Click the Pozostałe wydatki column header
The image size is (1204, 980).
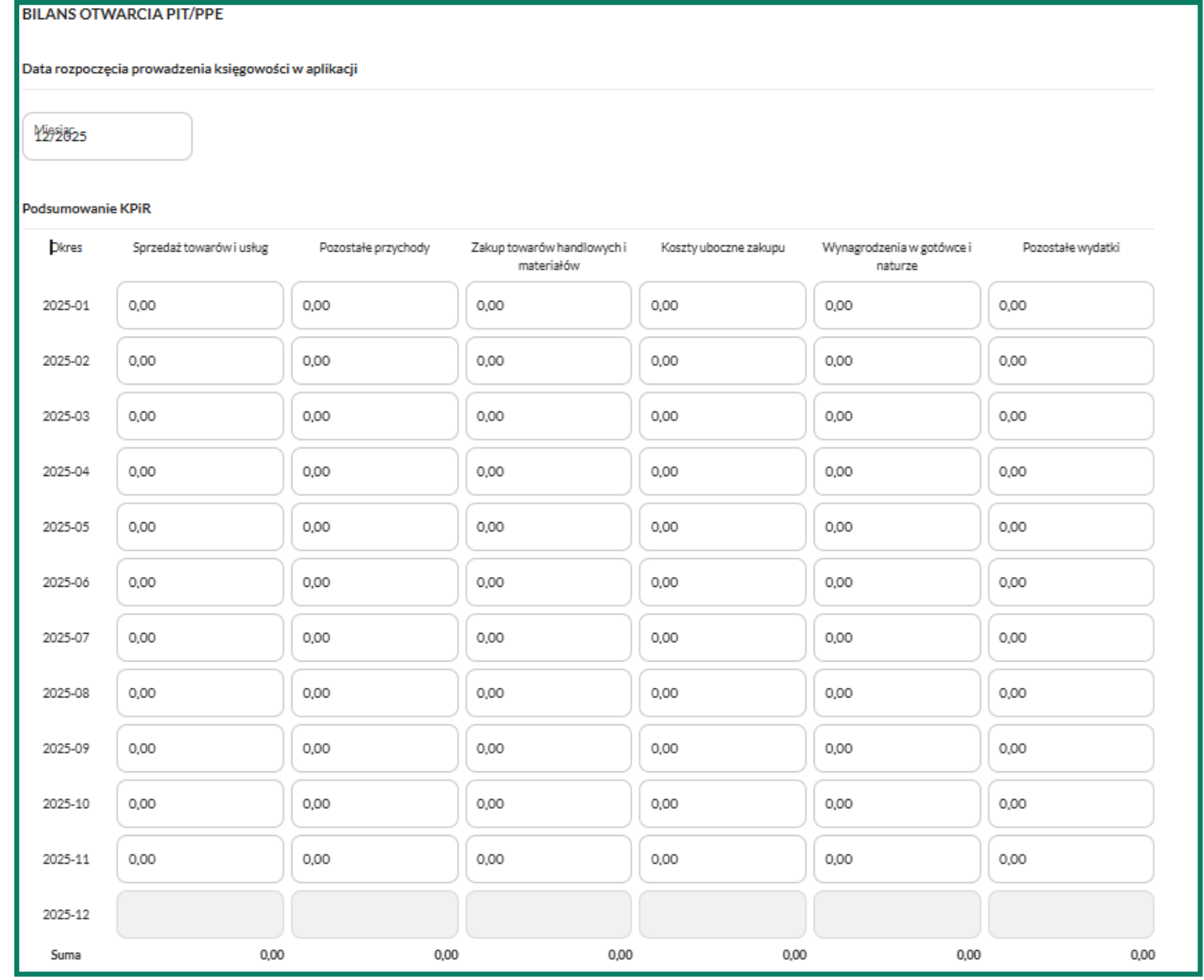pyautogui.click(x=1071, y=248)
